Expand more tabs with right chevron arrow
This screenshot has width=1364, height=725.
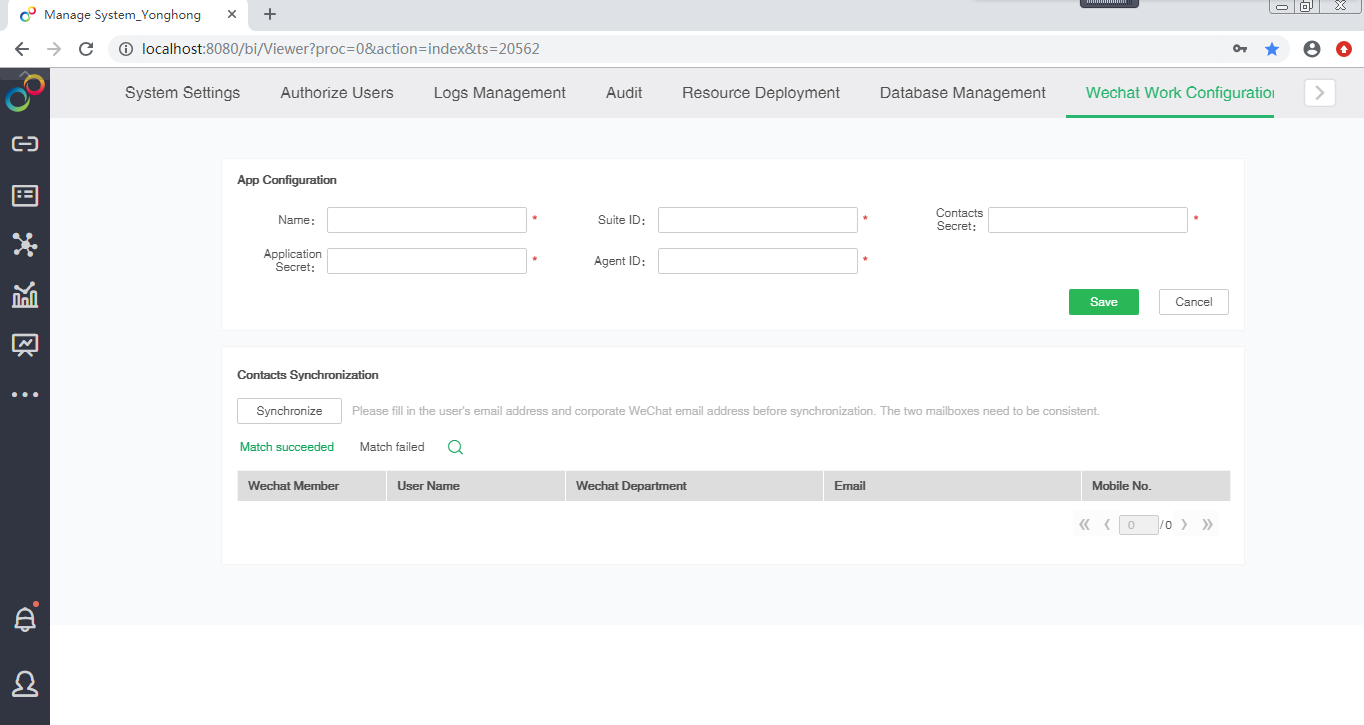pos(1320,93)
